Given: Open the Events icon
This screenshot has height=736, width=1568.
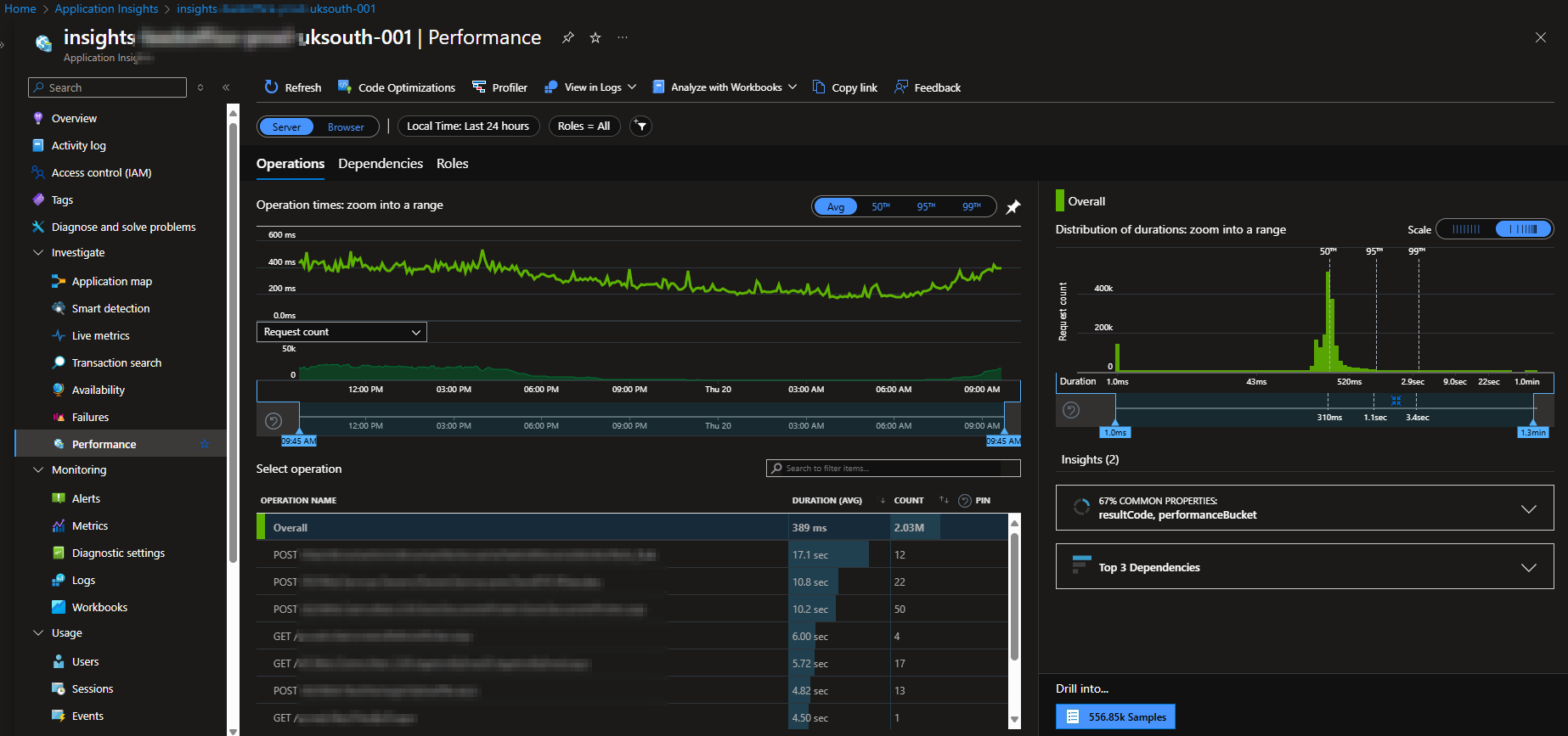Looking at the screenshot, I should (x=58, y=716).
